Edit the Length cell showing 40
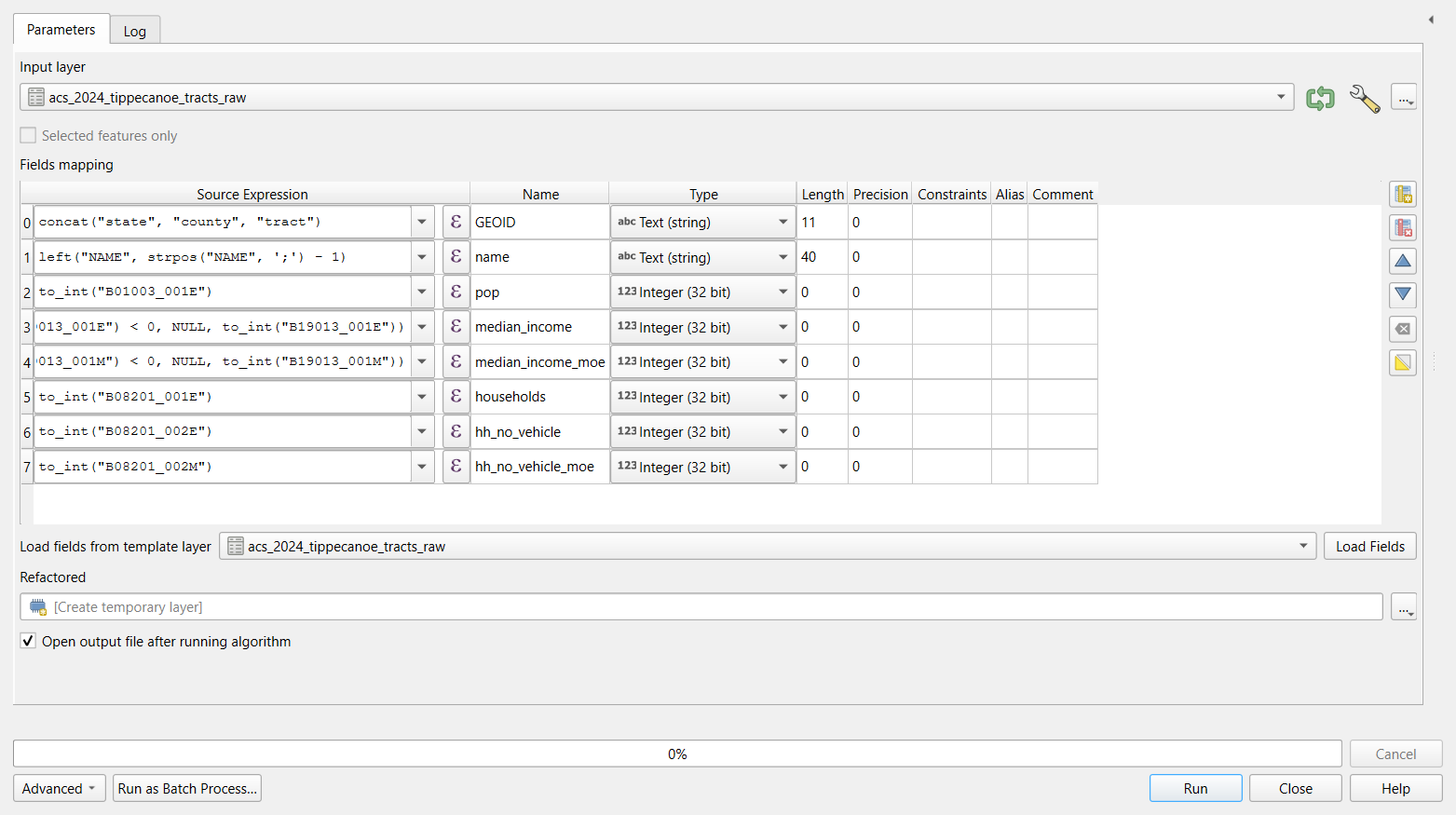This screenshot has height=815, width=1456. tap(823, 257)
